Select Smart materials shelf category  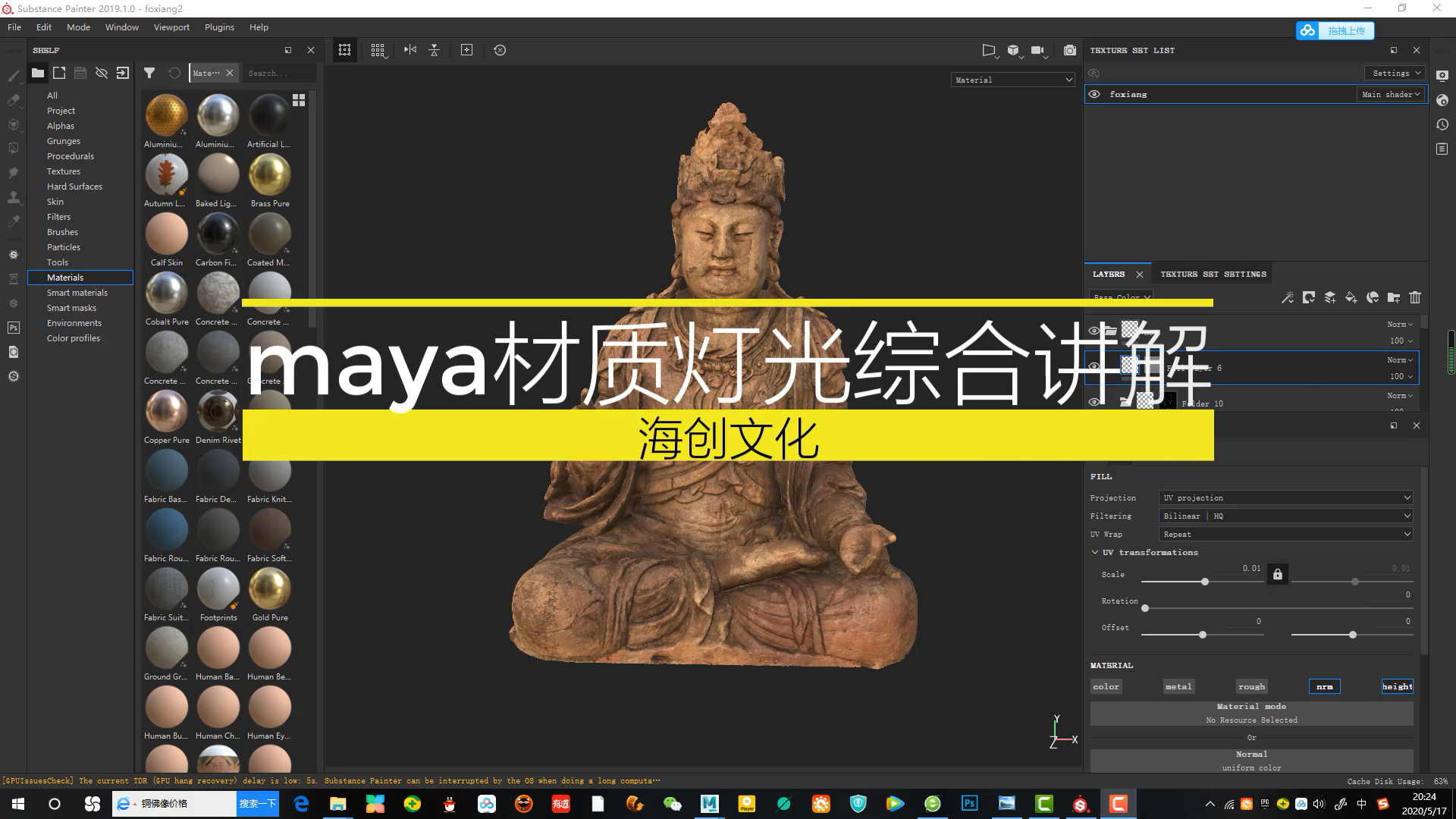tap(77, 293)
